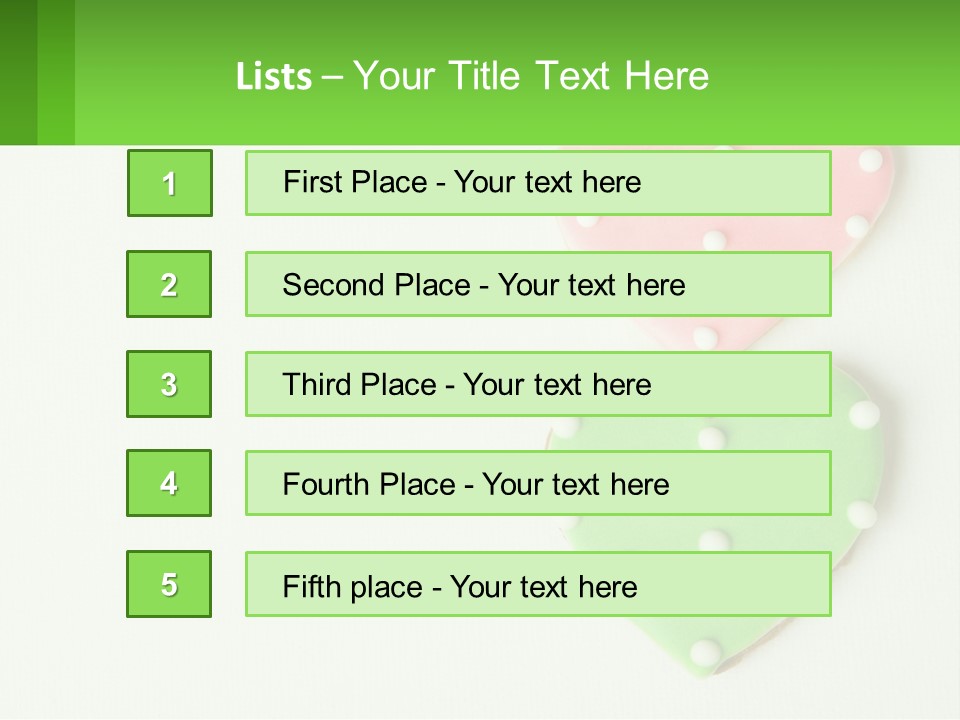Click the topmost white dot on pink cookie
This screenshot has width=960, height=720.
[870, 160]
